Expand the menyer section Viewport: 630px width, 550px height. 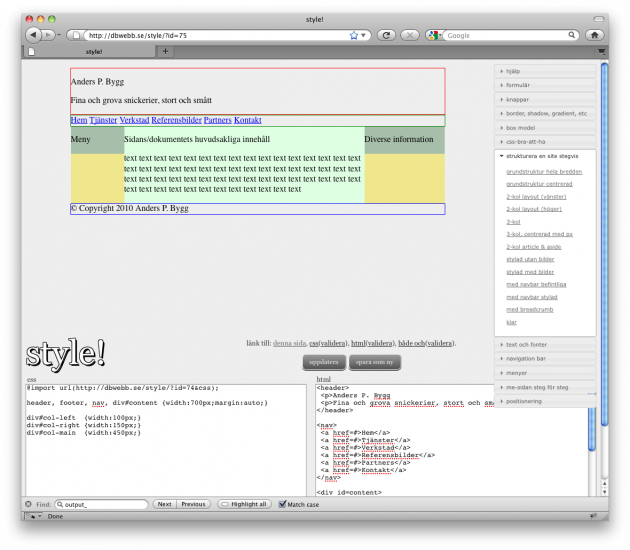click(545, 373)
